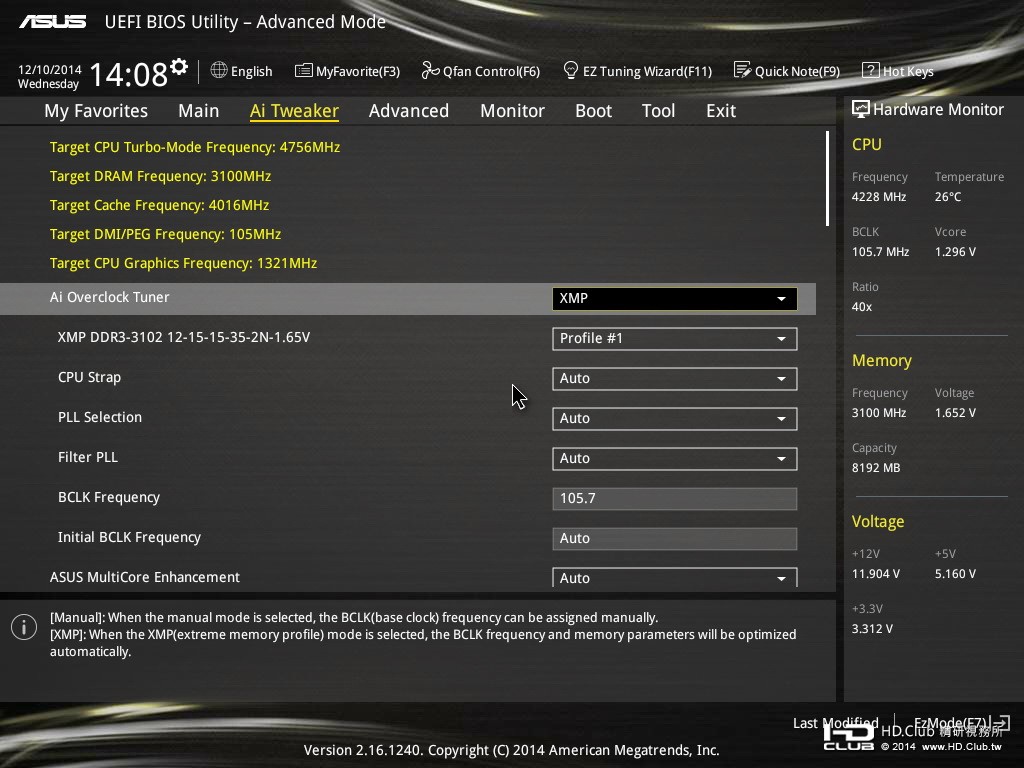Click the EzMode exit arrow icon
This screenshot has height=768, width=1024.
[x=1000, y=722]
